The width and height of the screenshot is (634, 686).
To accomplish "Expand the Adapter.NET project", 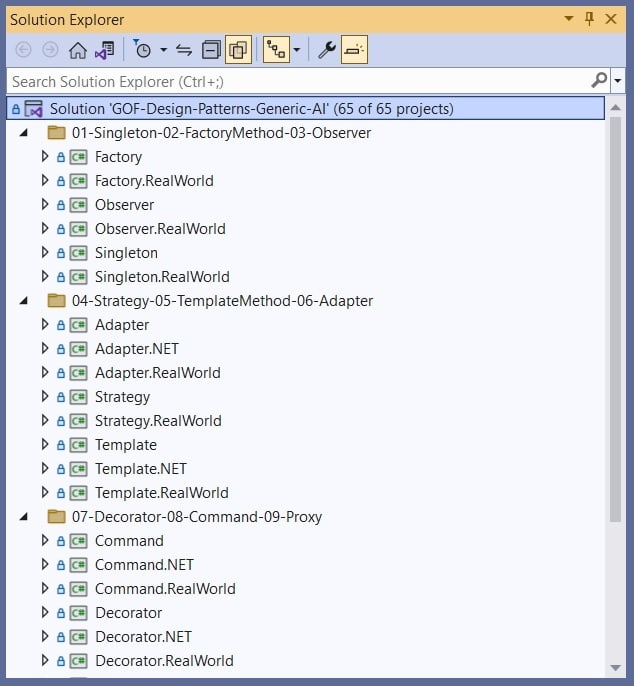I will (x=45, y=348).
